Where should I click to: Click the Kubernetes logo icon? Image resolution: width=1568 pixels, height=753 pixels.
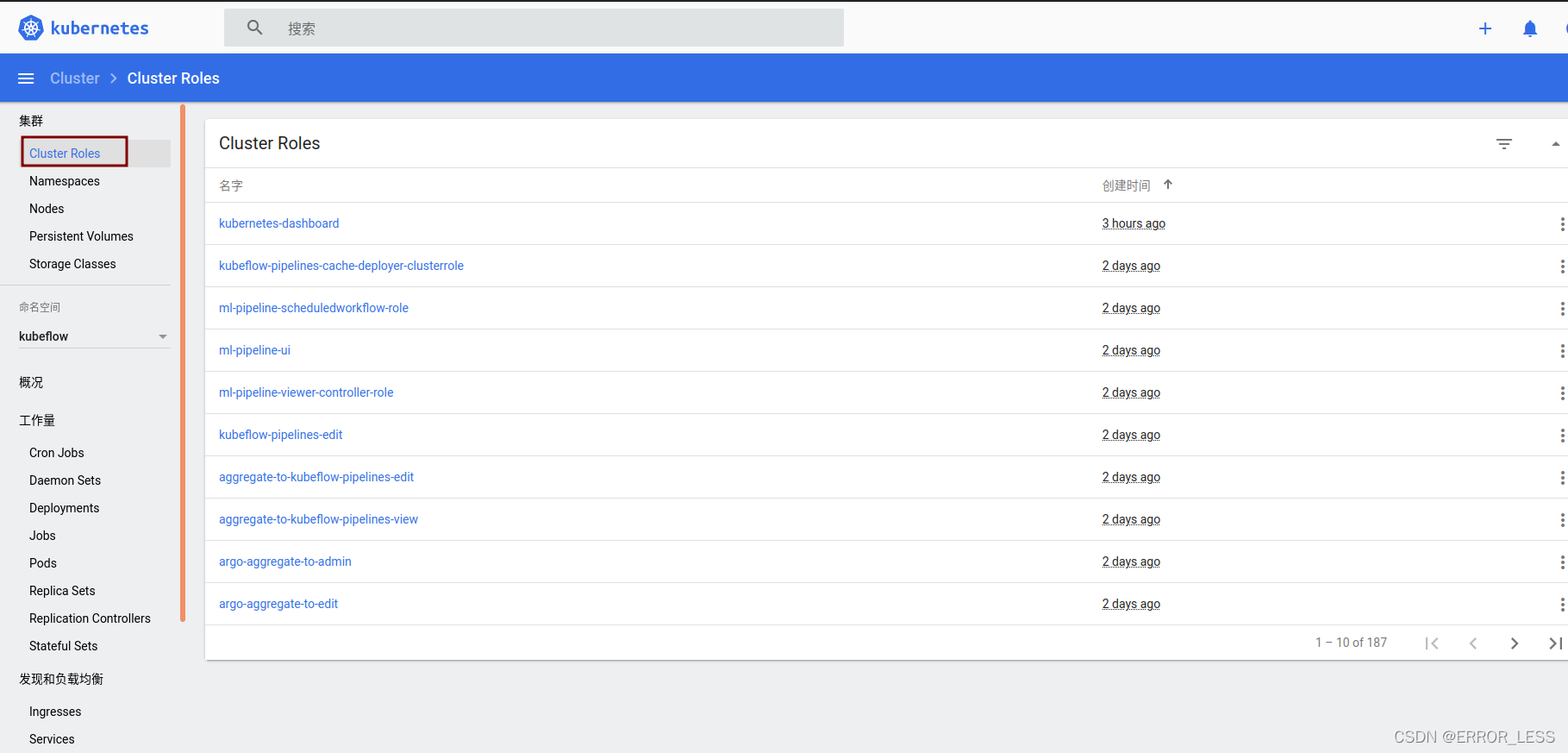tap(31, 28)
